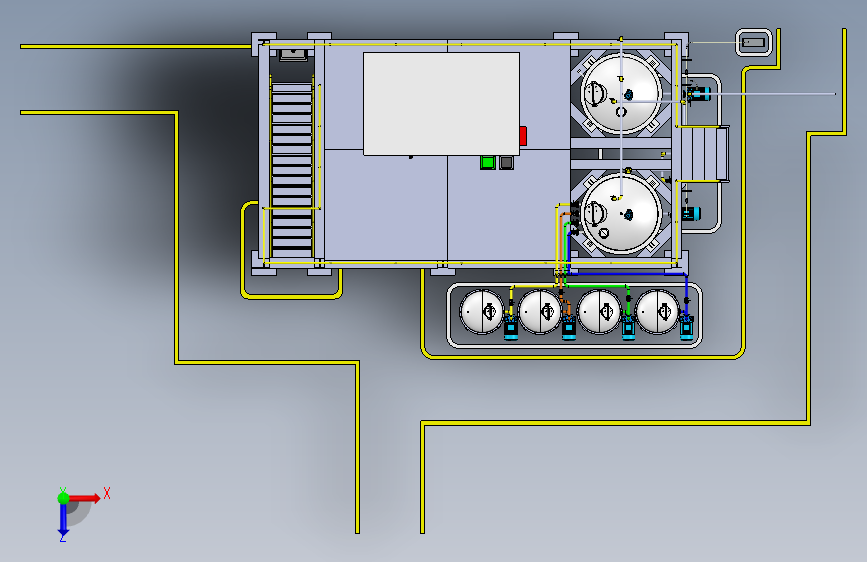This screenshot has width=867, height=562.
Task: Select the blue motor beside the lower large tank
Action: 691,213
